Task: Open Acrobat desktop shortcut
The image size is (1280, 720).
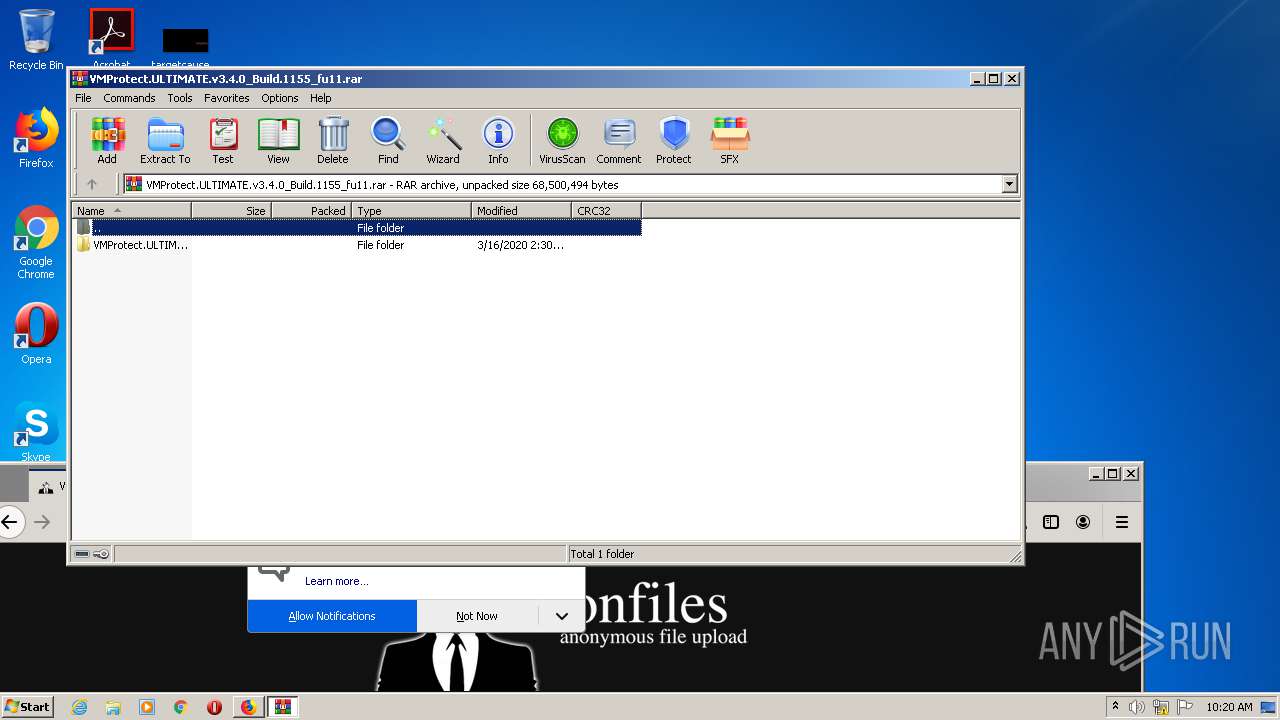Action: [x=111, y=38]
